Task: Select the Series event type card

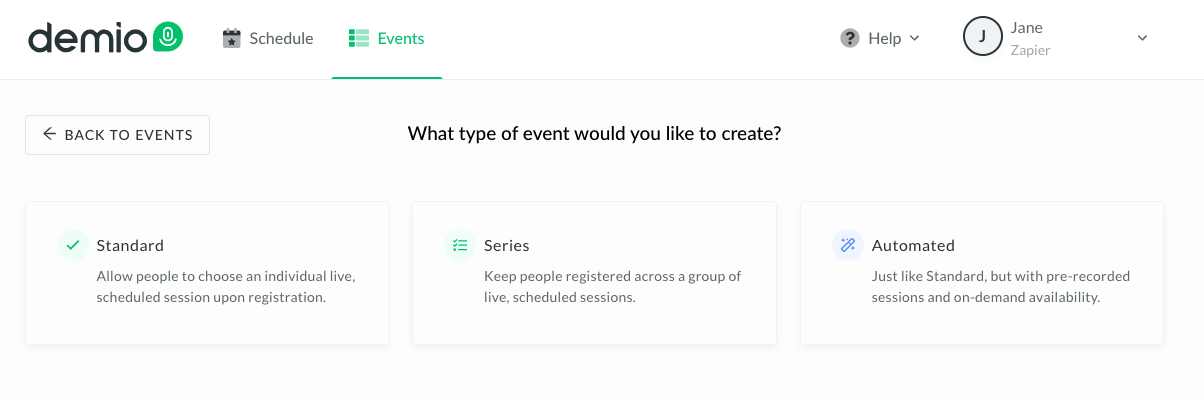Action: (x=594, y=273)
